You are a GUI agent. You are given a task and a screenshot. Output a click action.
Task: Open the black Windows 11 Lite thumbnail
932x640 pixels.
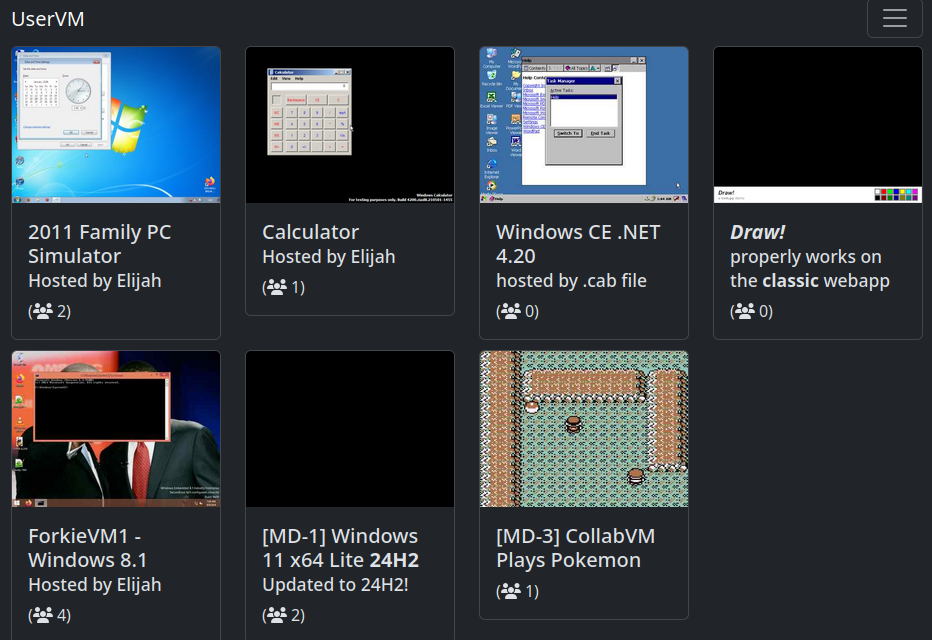pyautogui.click(x=350, y=429)
